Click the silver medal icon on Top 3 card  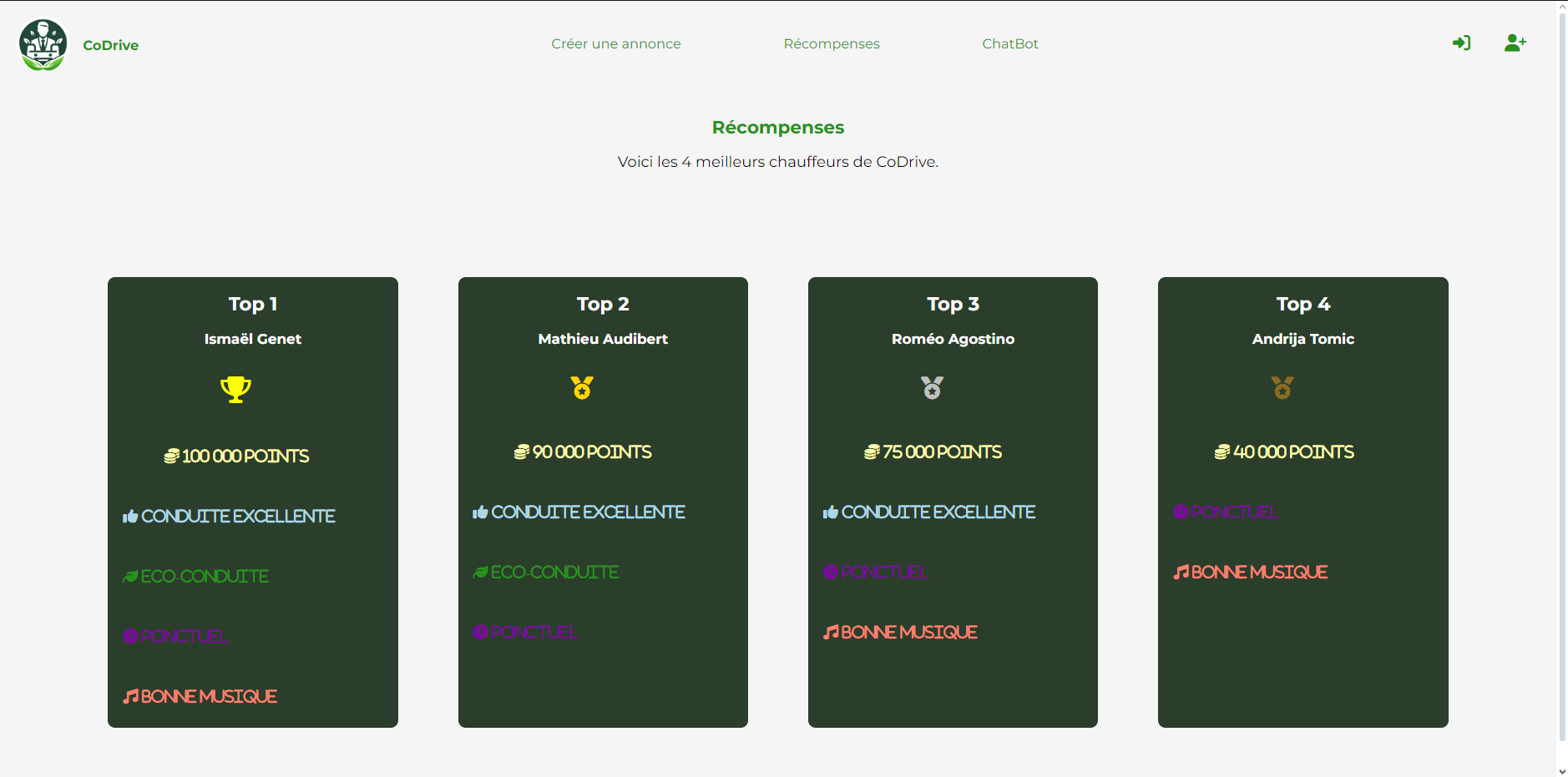coord(933,386)
